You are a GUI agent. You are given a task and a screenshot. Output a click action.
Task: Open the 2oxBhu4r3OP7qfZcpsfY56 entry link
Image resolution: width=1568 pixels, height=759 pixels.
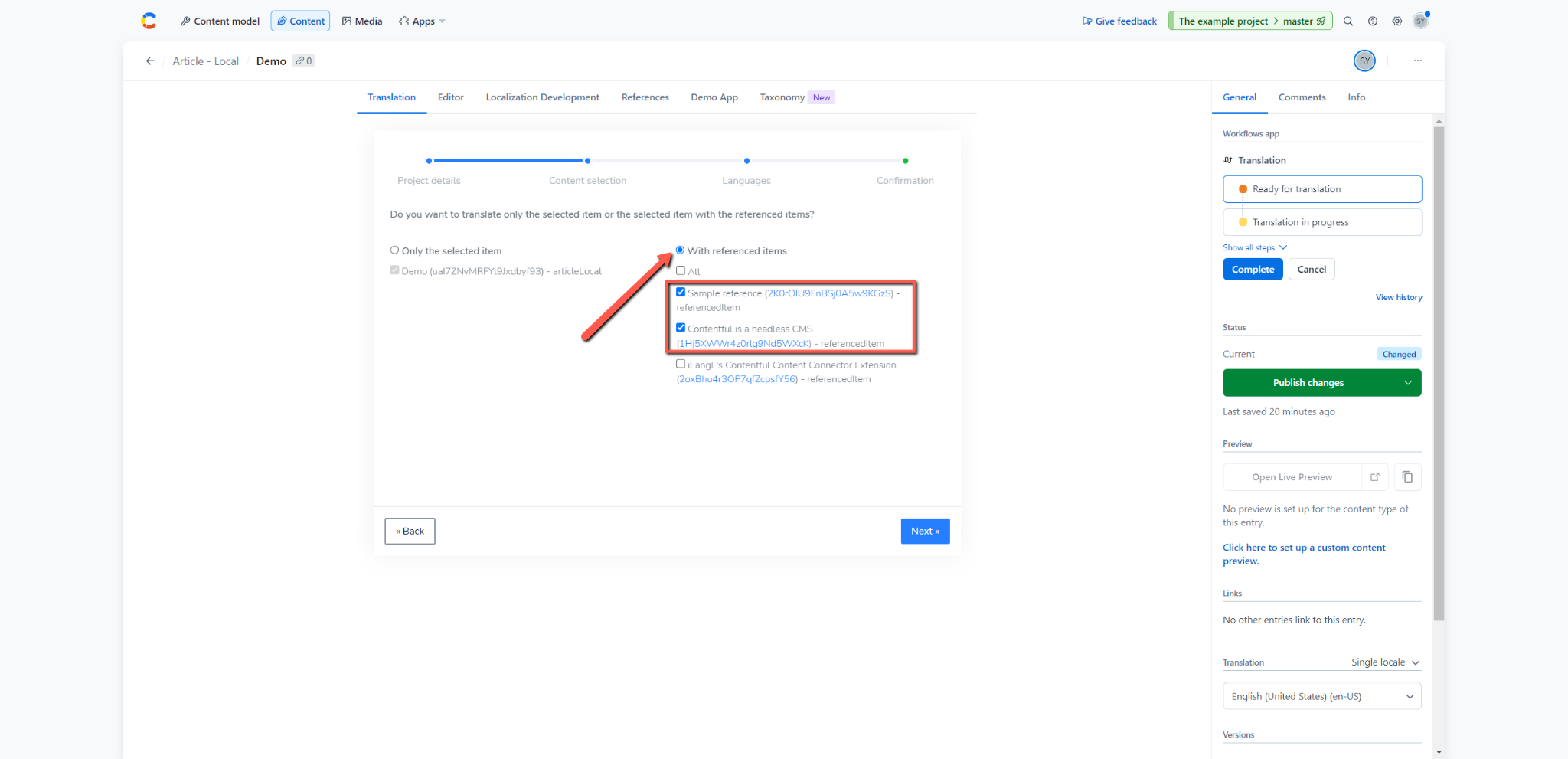click(737, 380)
